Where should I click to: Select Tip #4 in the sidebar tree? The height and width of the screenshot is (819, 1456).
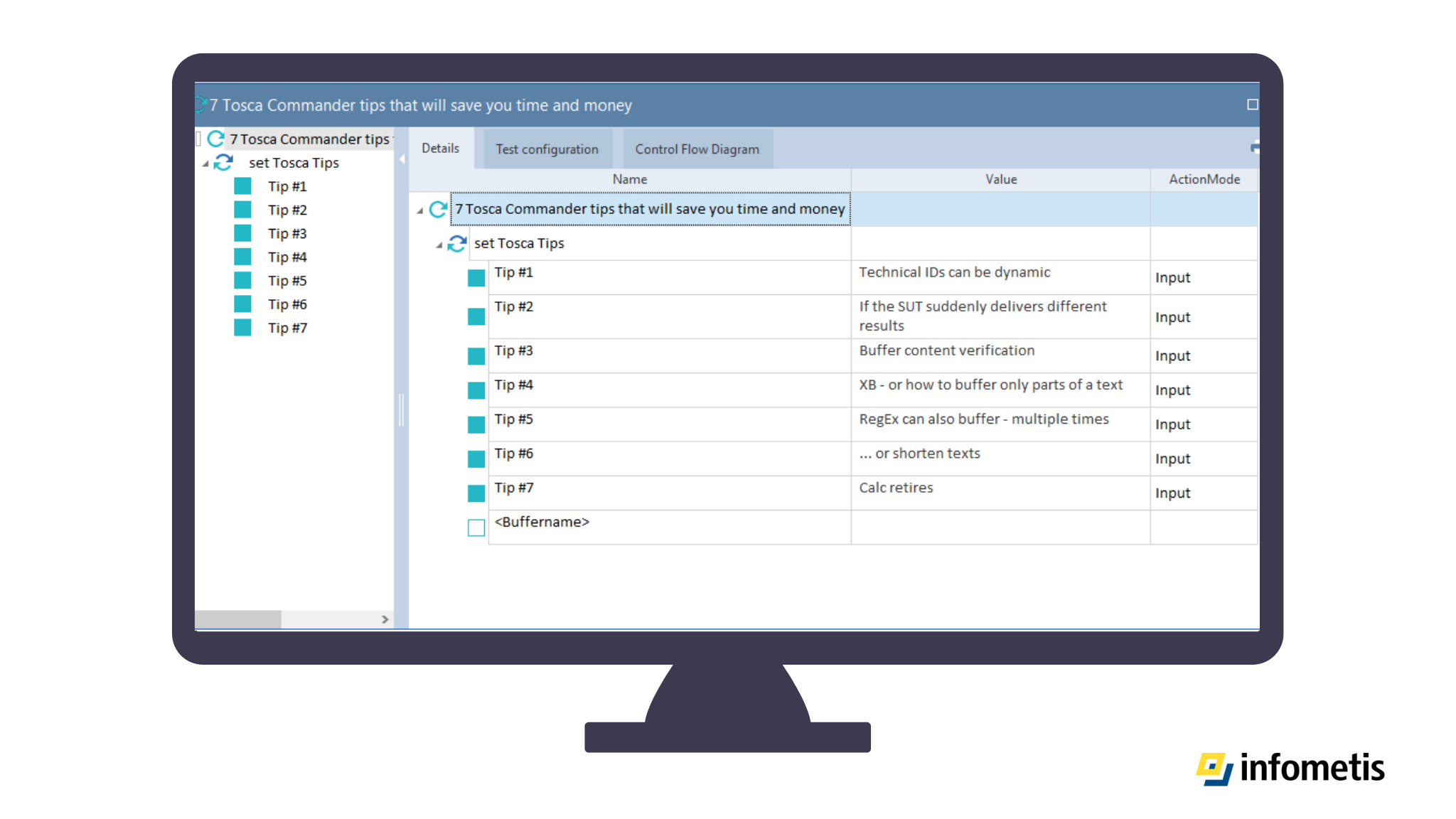click(287, 257)
